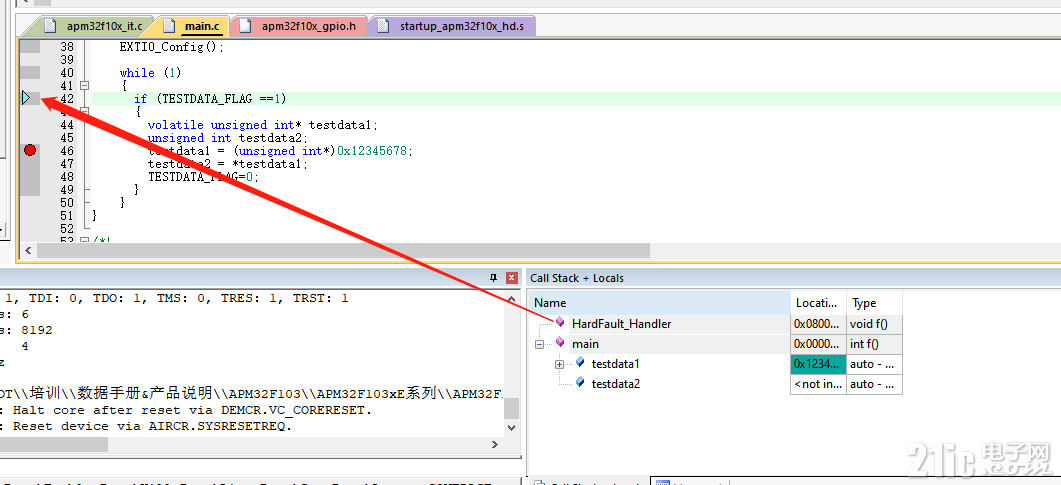Click the command window scroll down arrow
Image resolution: width=1061 pixels, height=485 pixels.
pos(512,427)
